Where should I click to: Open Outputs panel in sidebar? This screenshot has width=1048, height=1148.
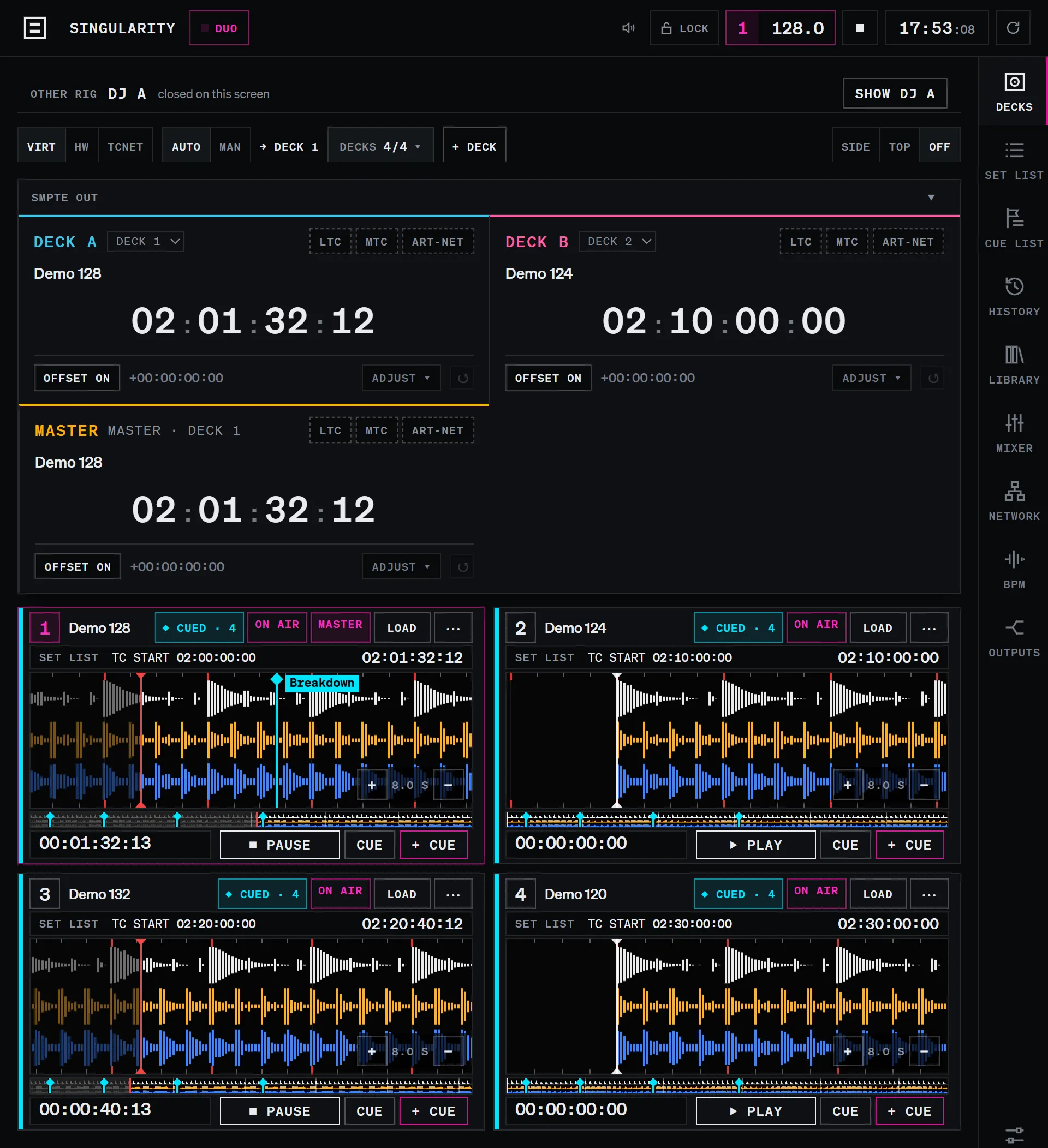click(1014, 638)
